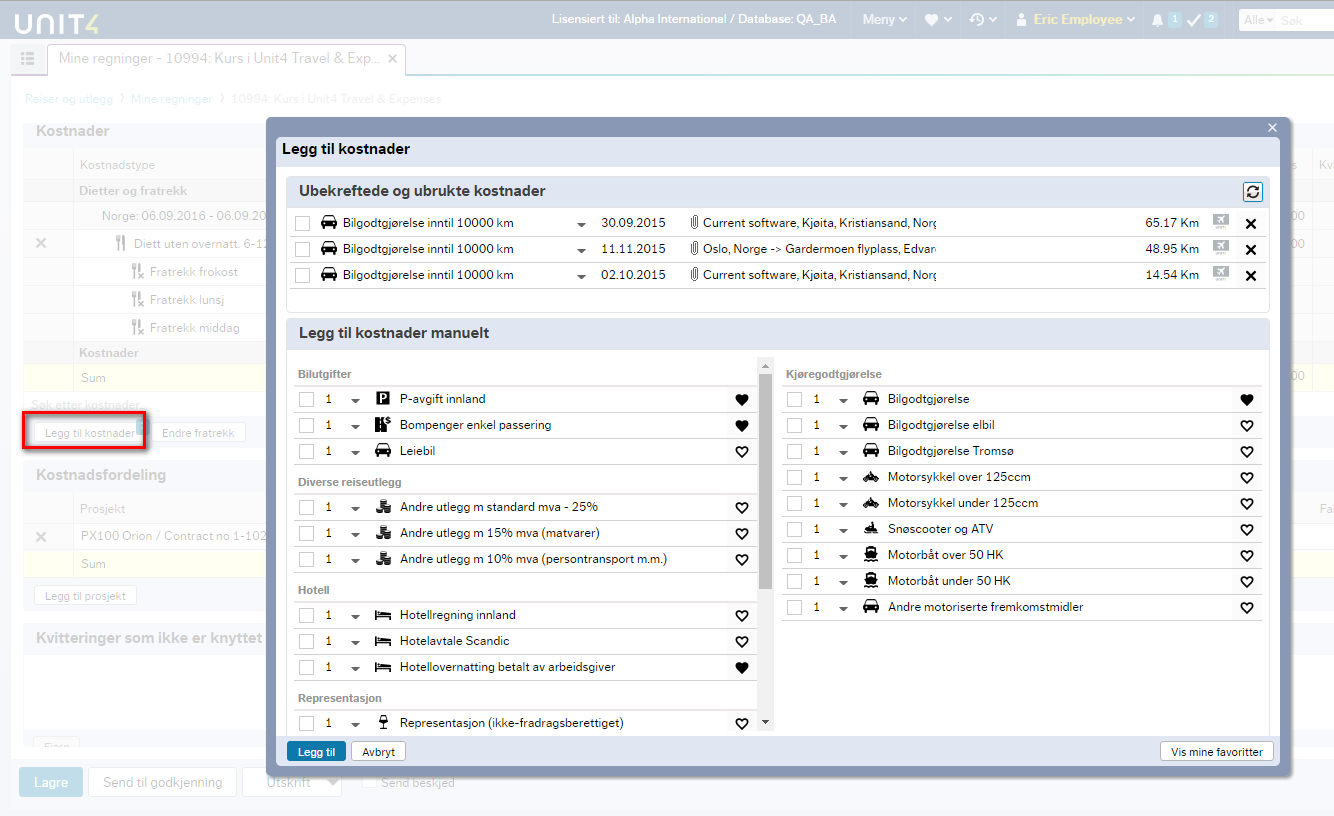Screen dimensions: 1334x816
Task: Toggle favorite heart for Hotellovernatting betalt av arbeidsgiver
Action: 741,667
